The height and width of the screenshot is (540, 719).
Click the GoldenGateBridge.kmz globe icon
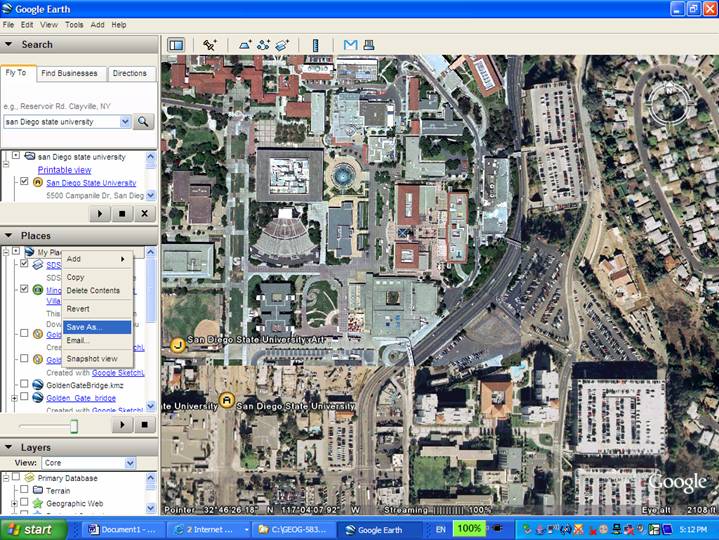[38, 385]
